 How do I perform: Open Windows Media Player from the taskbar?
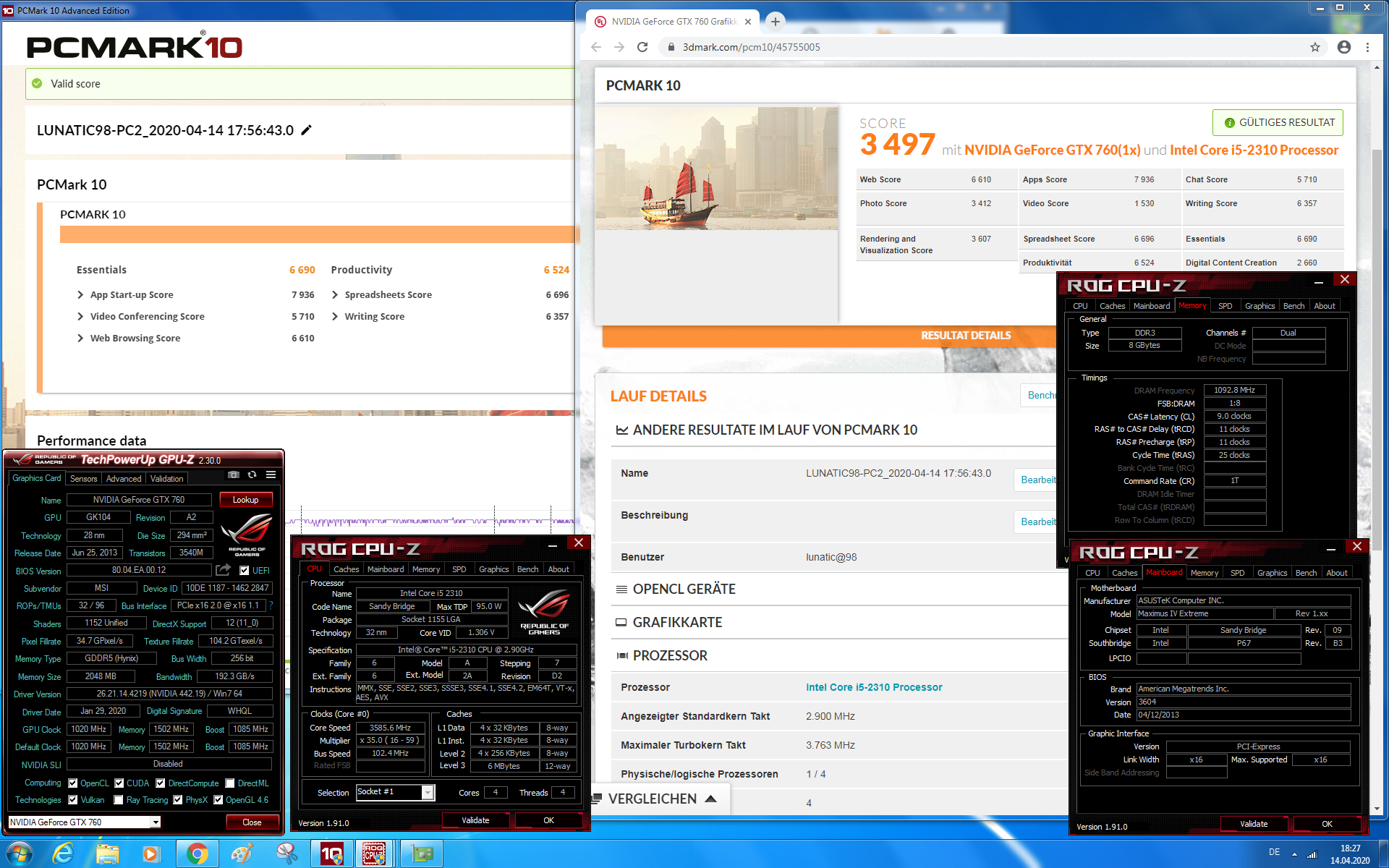coord(151,854)
